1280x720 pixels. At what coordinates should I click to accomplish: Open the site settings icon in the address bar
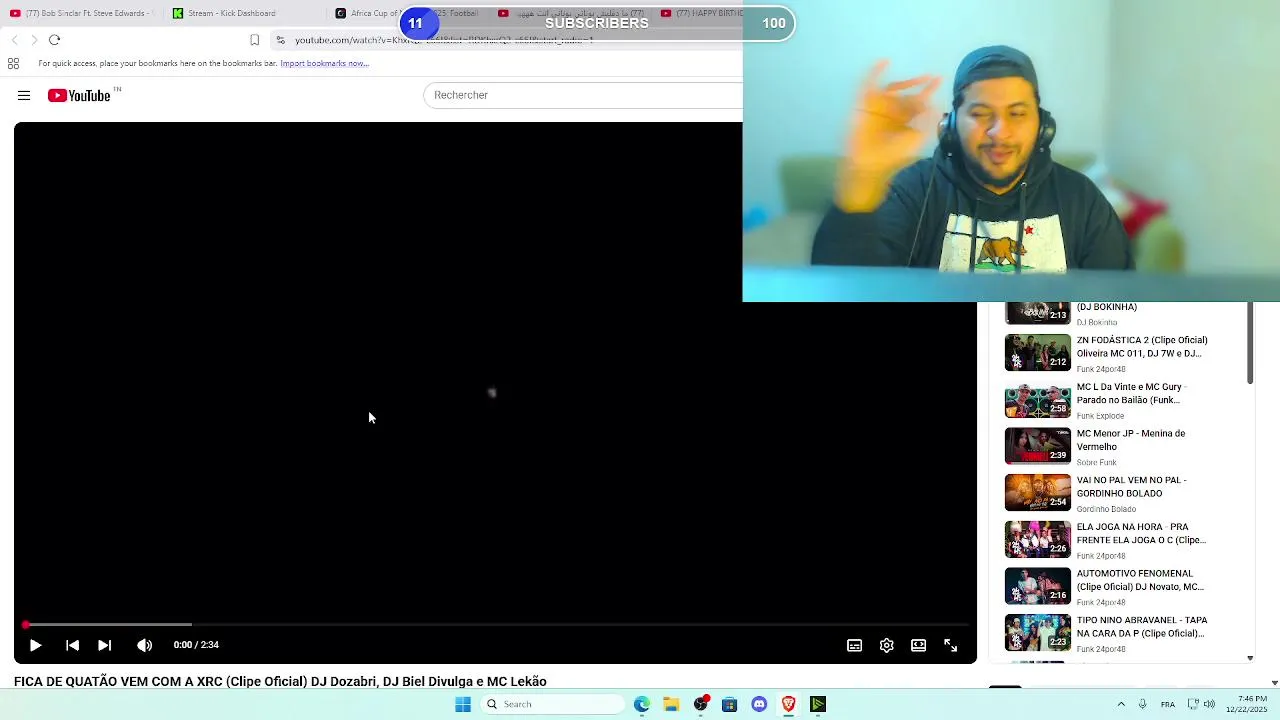[x=281, y=40]
